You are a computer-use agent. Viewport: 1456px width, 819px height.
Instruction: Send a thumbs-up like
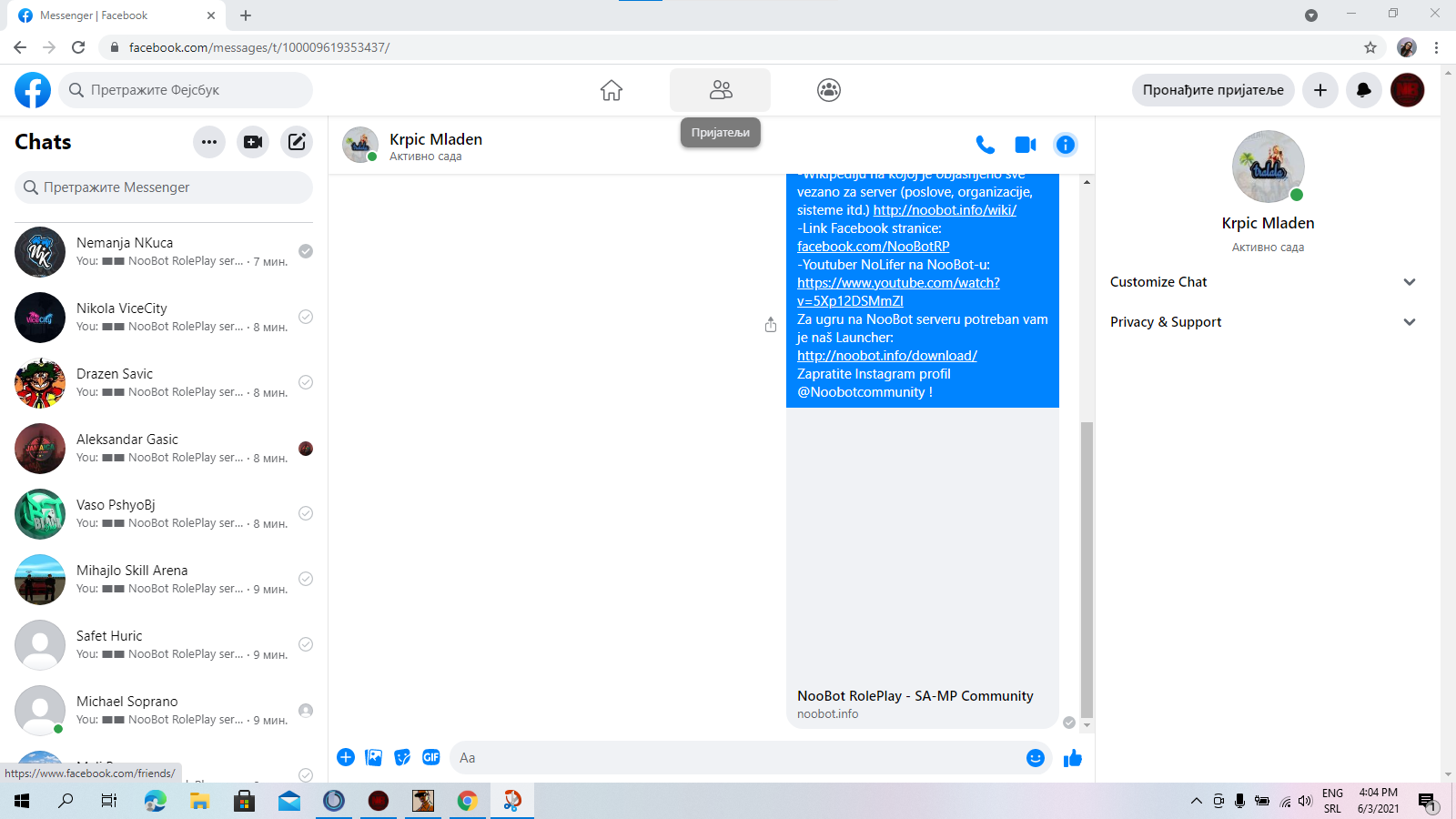click(1073, 758)
